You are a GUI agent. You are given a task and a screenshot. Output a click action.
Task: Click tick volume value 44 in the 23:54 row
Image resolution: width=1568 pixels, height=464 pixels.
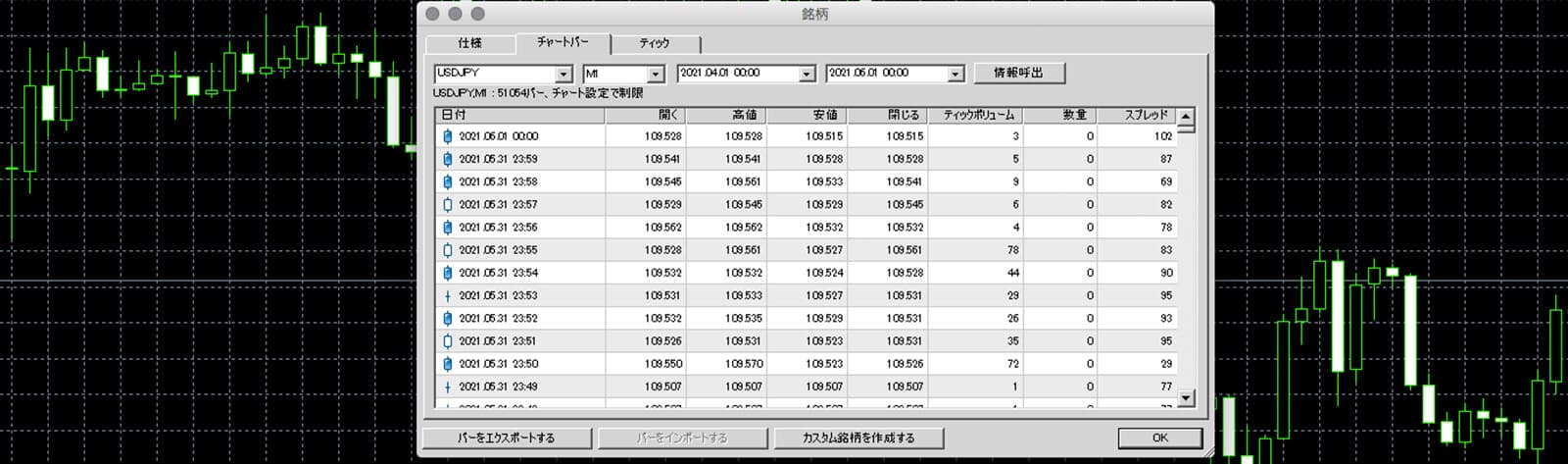pyautogui.click(x=1013, y=273)
